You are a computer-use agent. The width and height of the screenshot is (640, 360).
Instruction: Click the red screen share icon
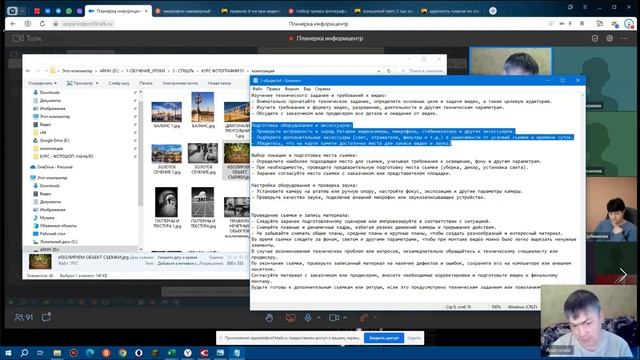tap(291, 318)
